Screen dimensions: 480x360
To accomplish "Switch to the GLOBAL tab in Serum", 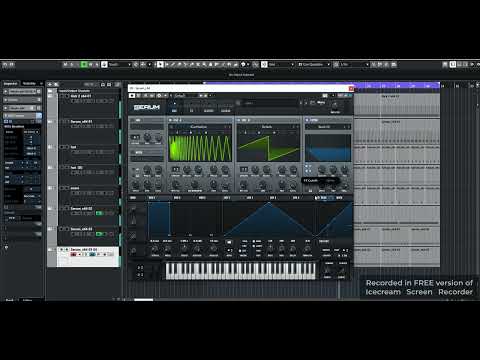I will click(x=226, y=111).
